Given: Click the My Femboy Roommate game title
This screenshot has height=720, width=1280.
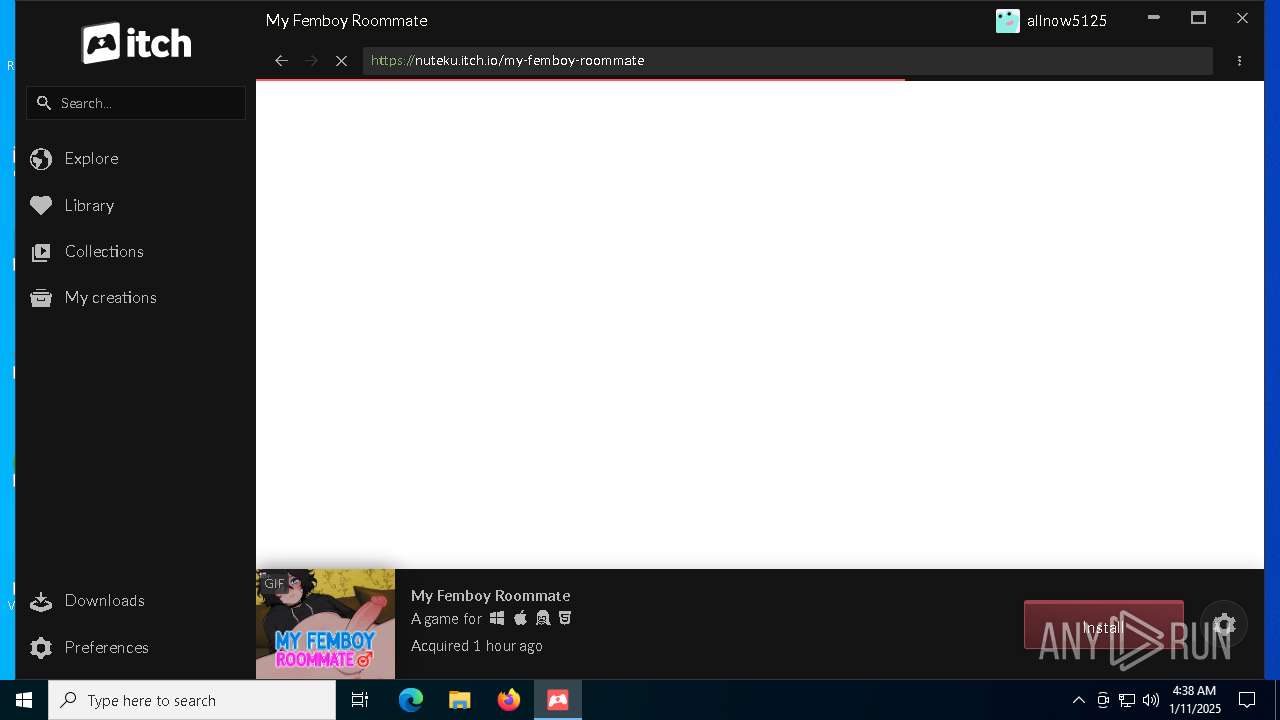Looking at the screenshot, I should click(490, 595).
